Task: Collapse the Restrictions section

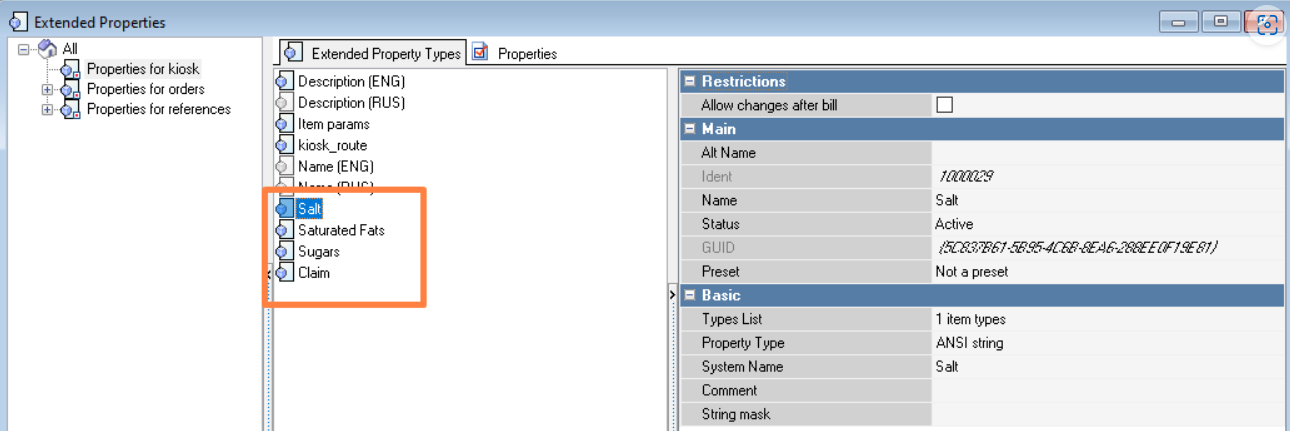Action: 689,82
